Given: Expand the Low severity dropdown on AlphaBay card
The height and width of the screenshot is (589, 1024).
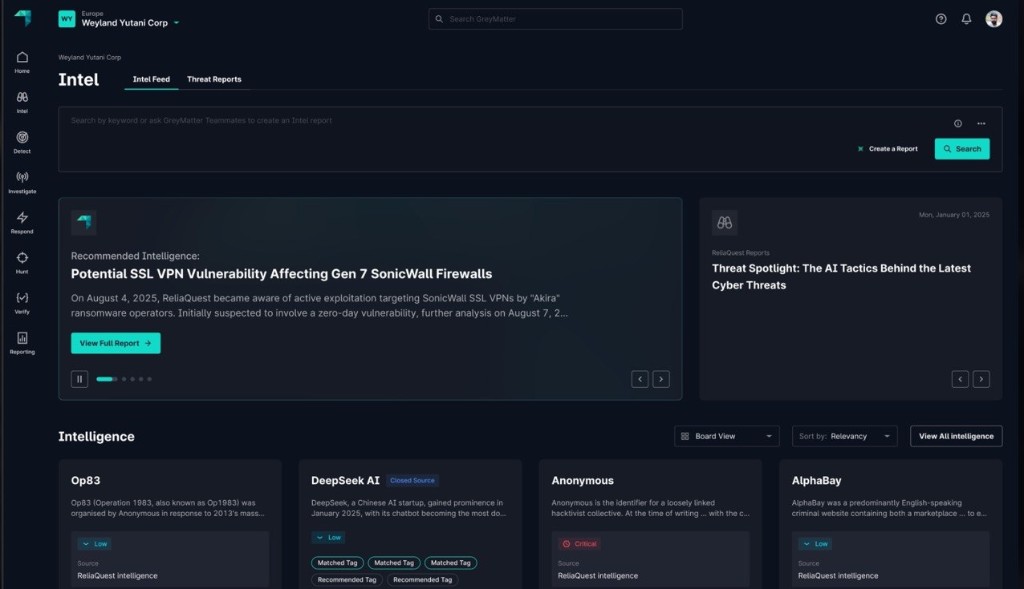Looking at the screenshot, I should coord(815,543).
